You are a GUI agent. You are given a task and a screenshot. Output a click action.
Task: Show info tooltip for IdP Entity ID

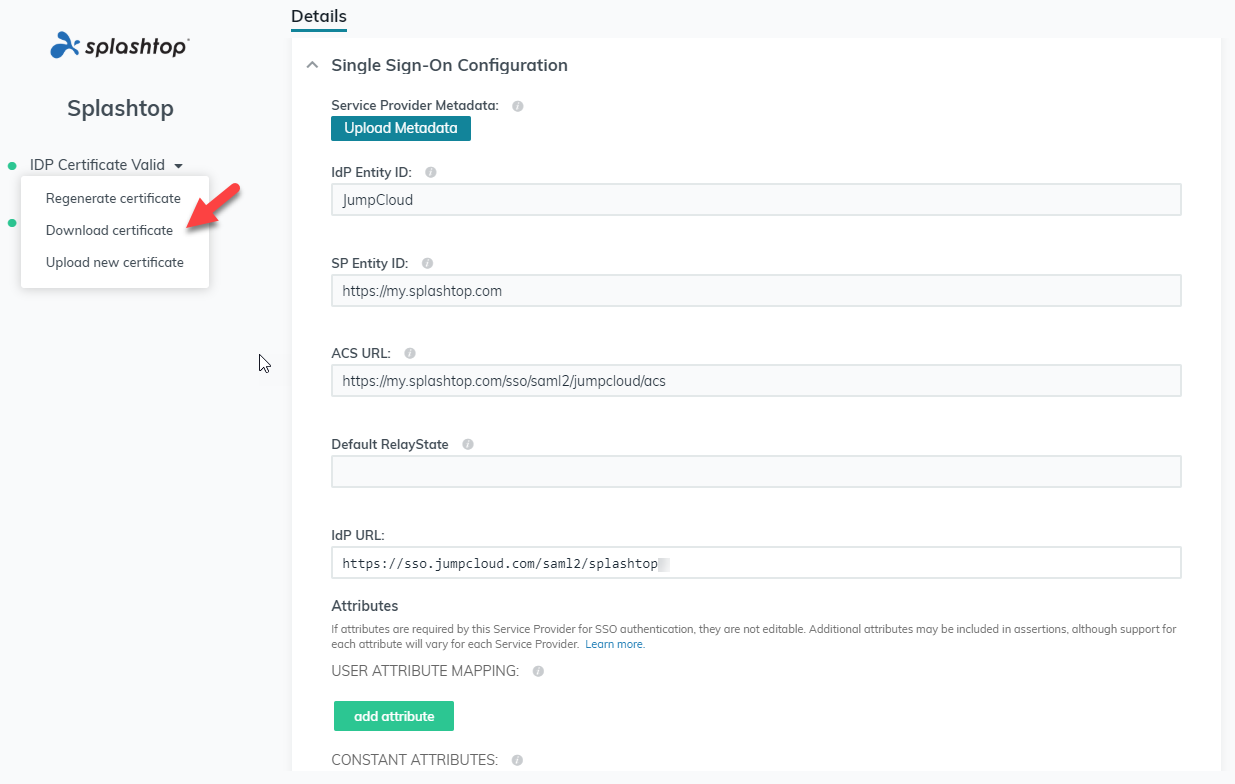pyautogui.click(x=430, y=172)
